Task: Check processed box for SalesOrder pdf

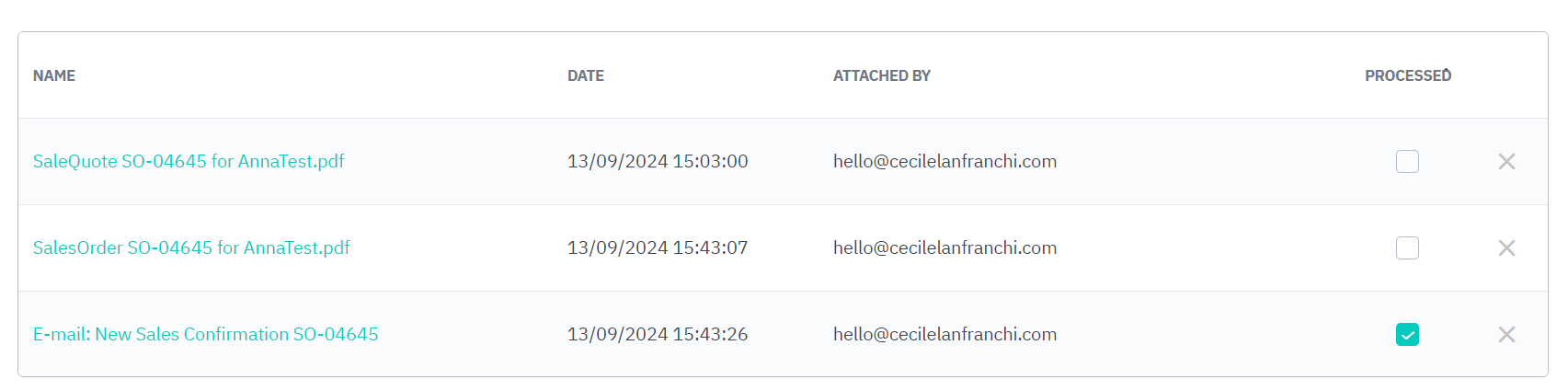Action: point(1407,248)
